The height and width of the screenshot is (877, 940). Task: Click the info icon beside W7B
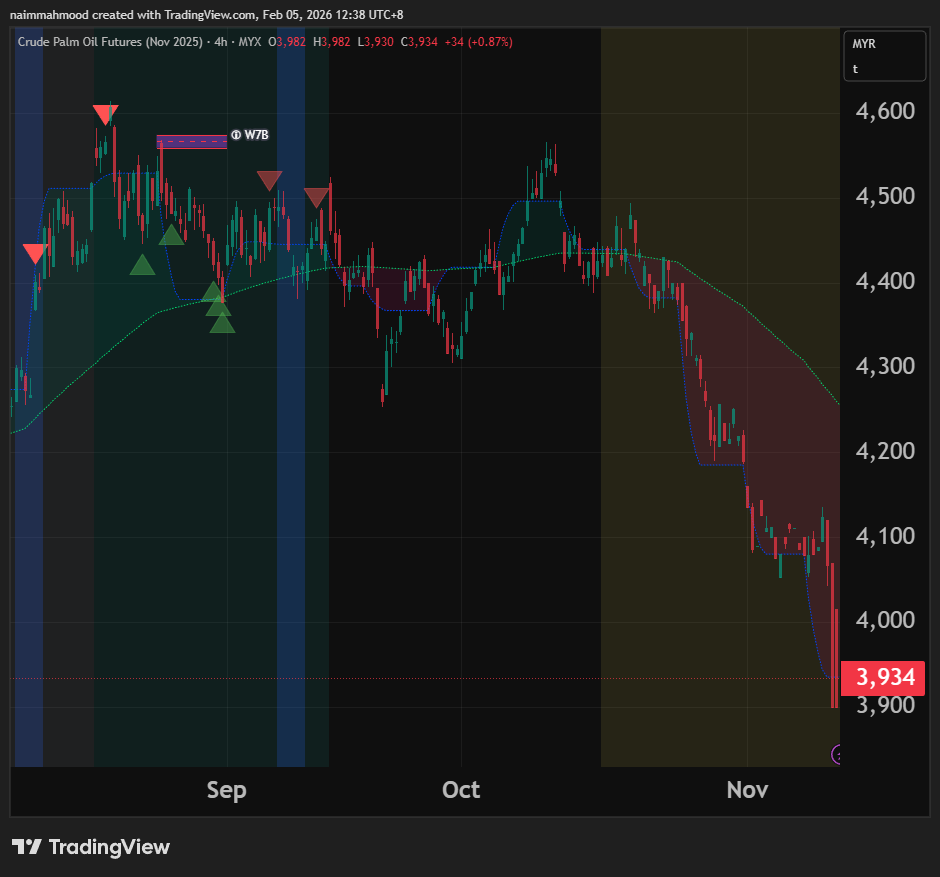(x=236, y=134)
